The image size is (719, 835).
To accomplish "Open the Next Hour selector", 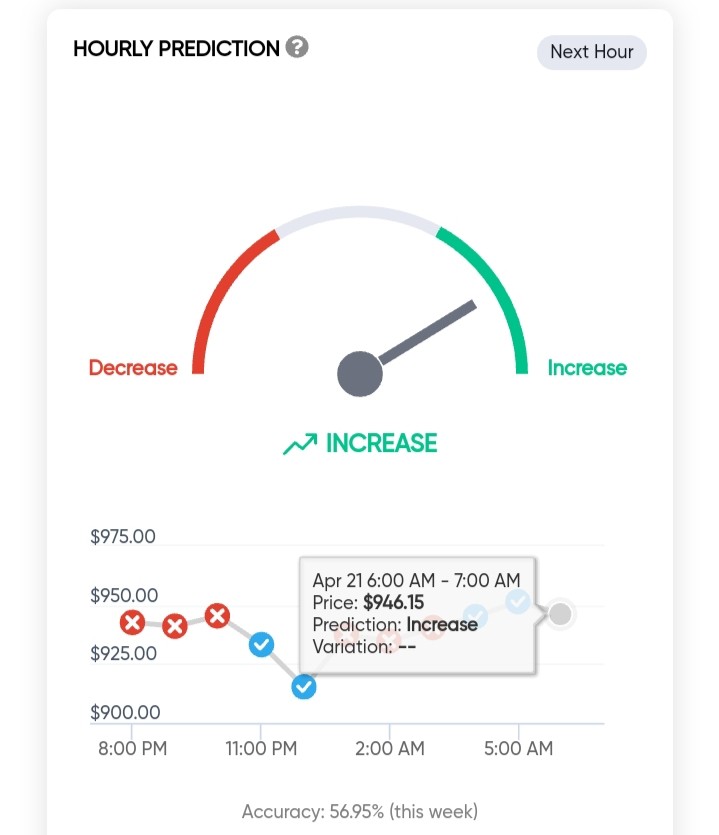I will (592, 52).
